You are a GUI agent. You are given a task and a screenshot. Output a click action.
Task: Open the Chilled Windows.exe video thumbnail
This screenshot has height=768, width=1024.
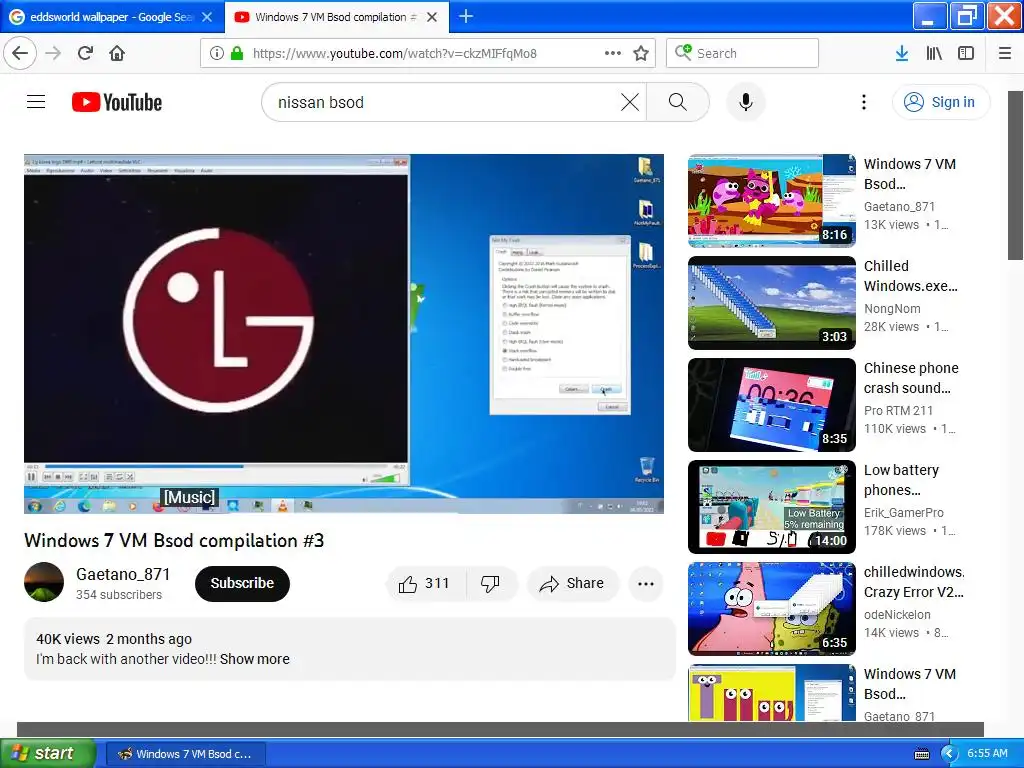point(771,303)
